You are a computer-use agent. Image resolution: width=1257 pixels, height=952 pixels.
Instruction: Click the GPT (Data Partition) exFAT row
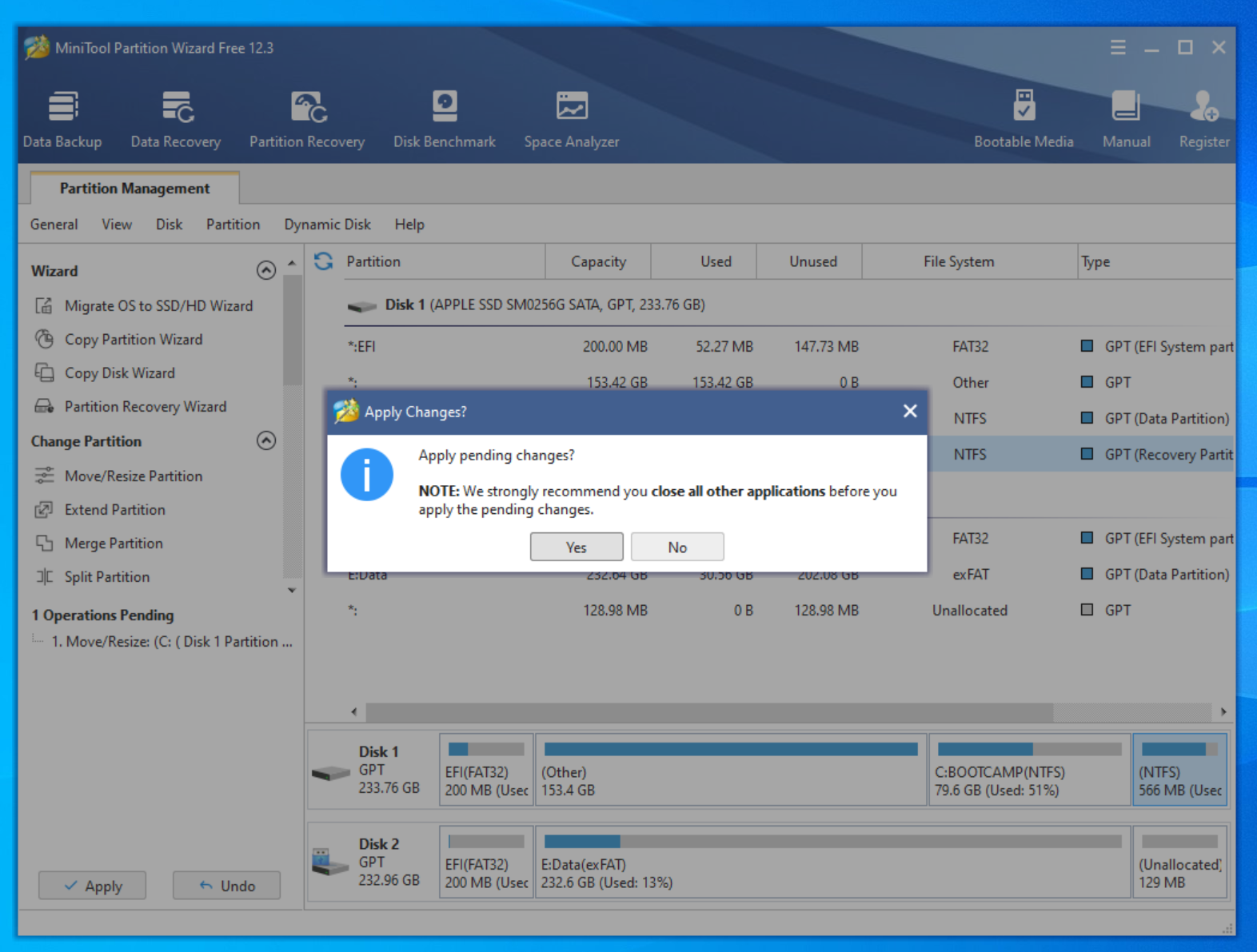(789, 574)
